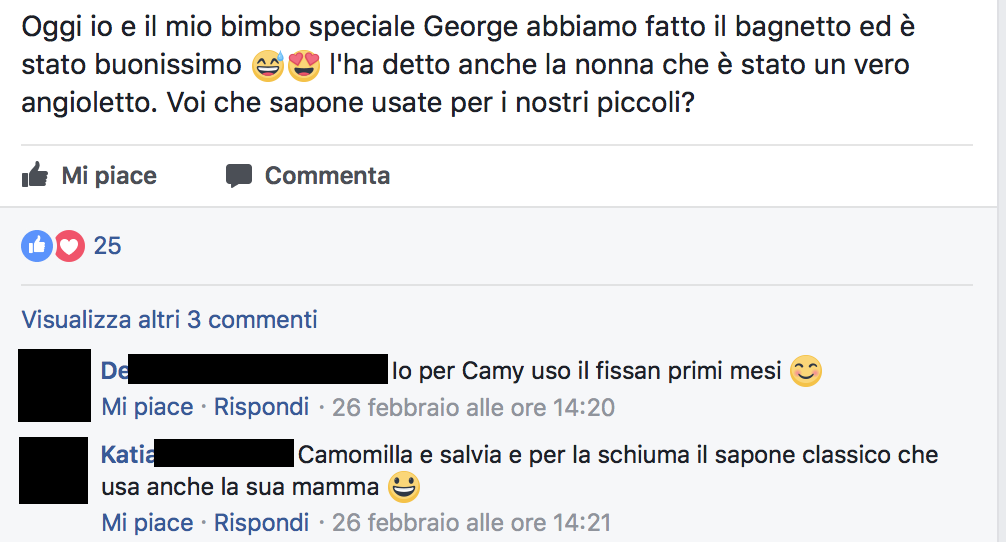Click the sweat-smile emoji in post

pos(268,65)
